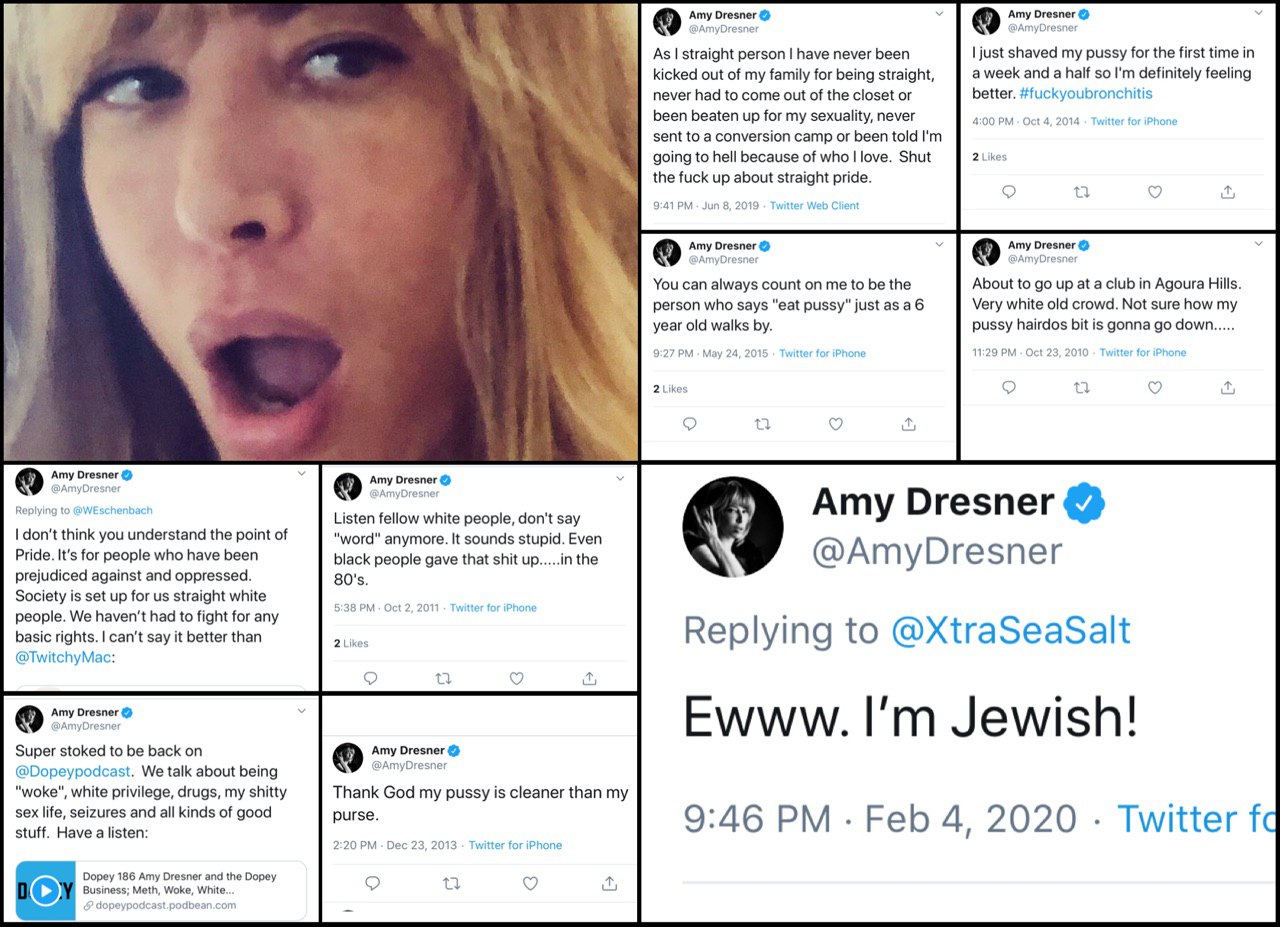Viewport: 1280px width, 927px height.
Task: Retweet the "Listen fellow white people" tweet
Action: pyautogui.click(x=443, y=678)
